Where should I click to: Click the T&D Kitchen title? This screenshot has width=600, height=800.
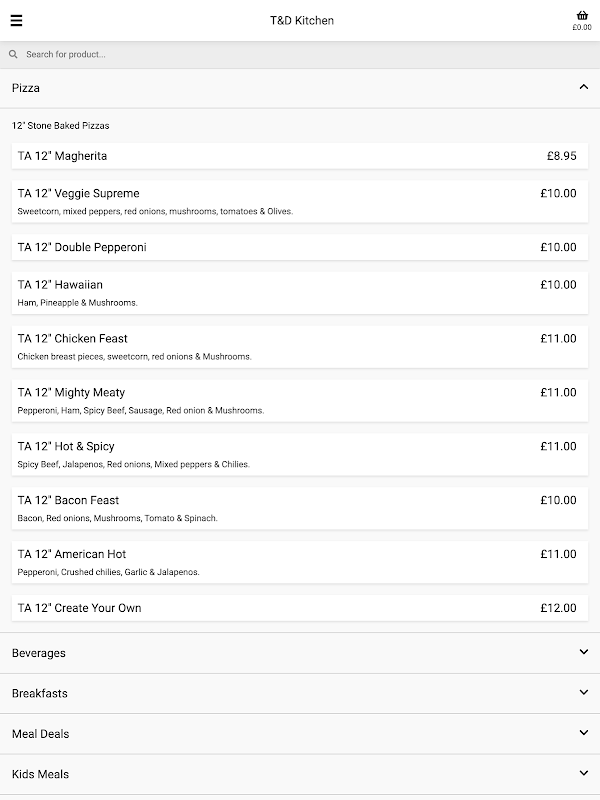(x=302, y=21)
